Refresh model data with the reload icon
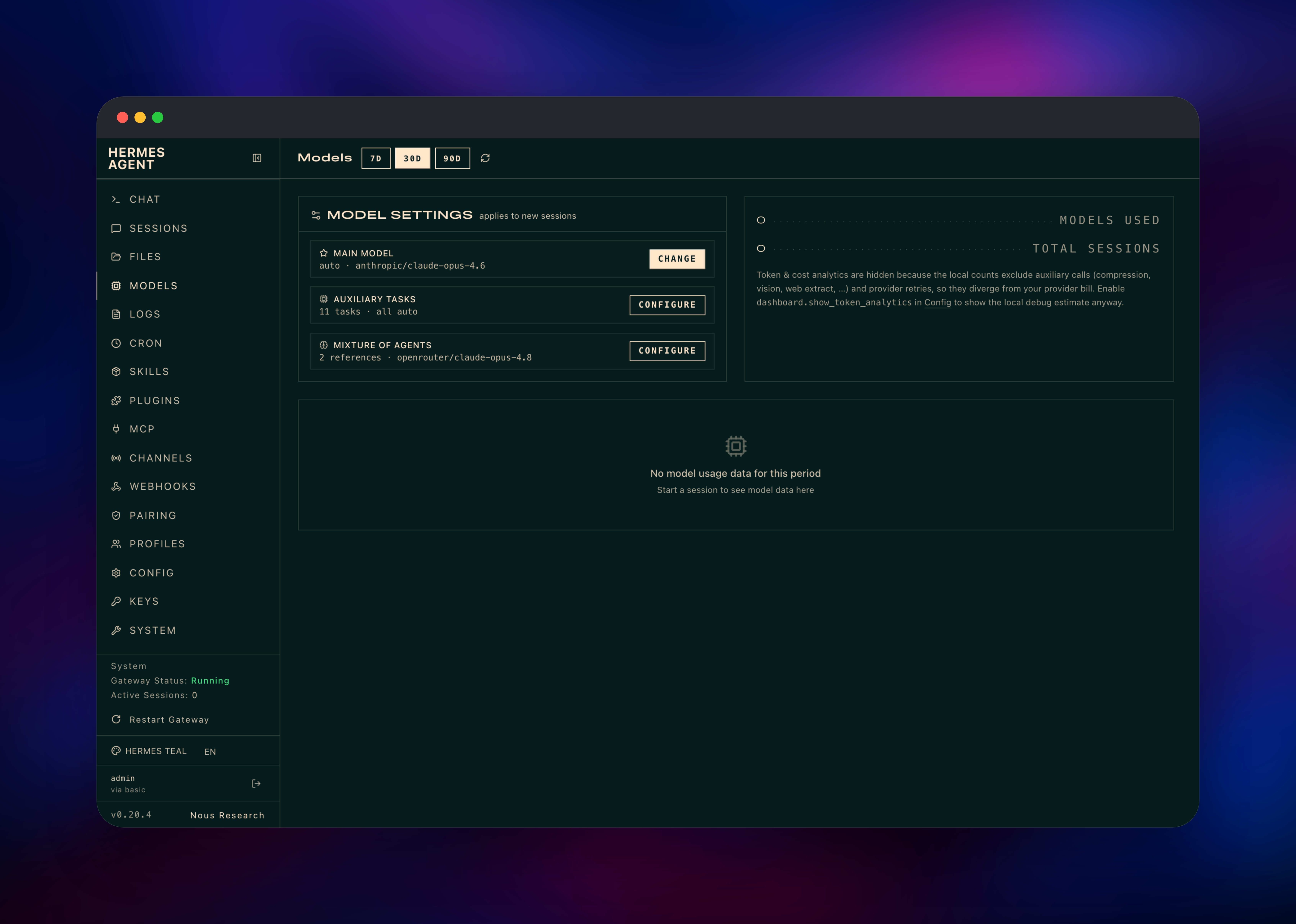This screenshot has width=1296, height=924. (x=485, y=158)
